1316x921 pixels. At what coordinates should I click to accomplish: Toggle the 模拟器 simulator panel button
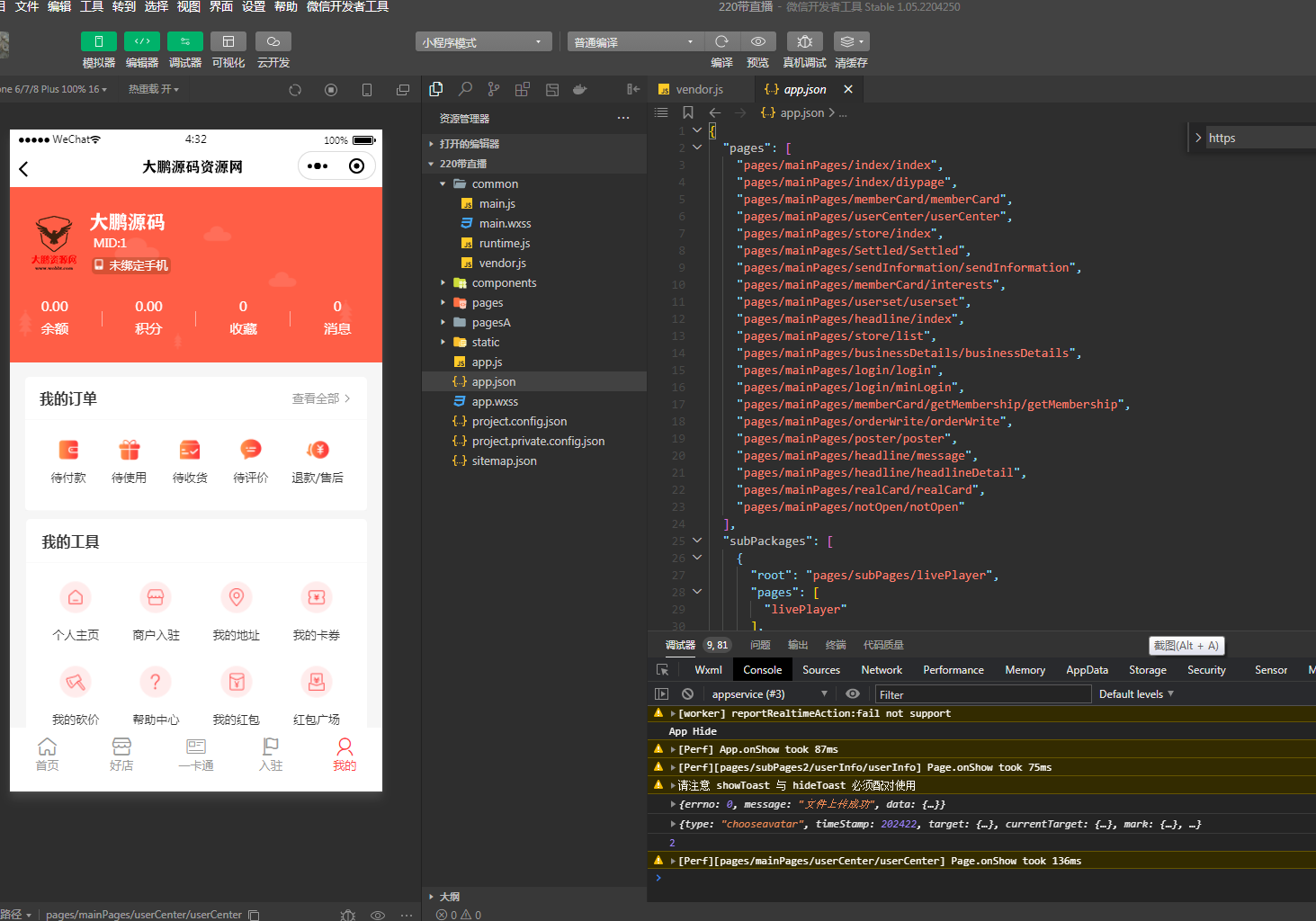pyautogui.click(x=99, y=41)
